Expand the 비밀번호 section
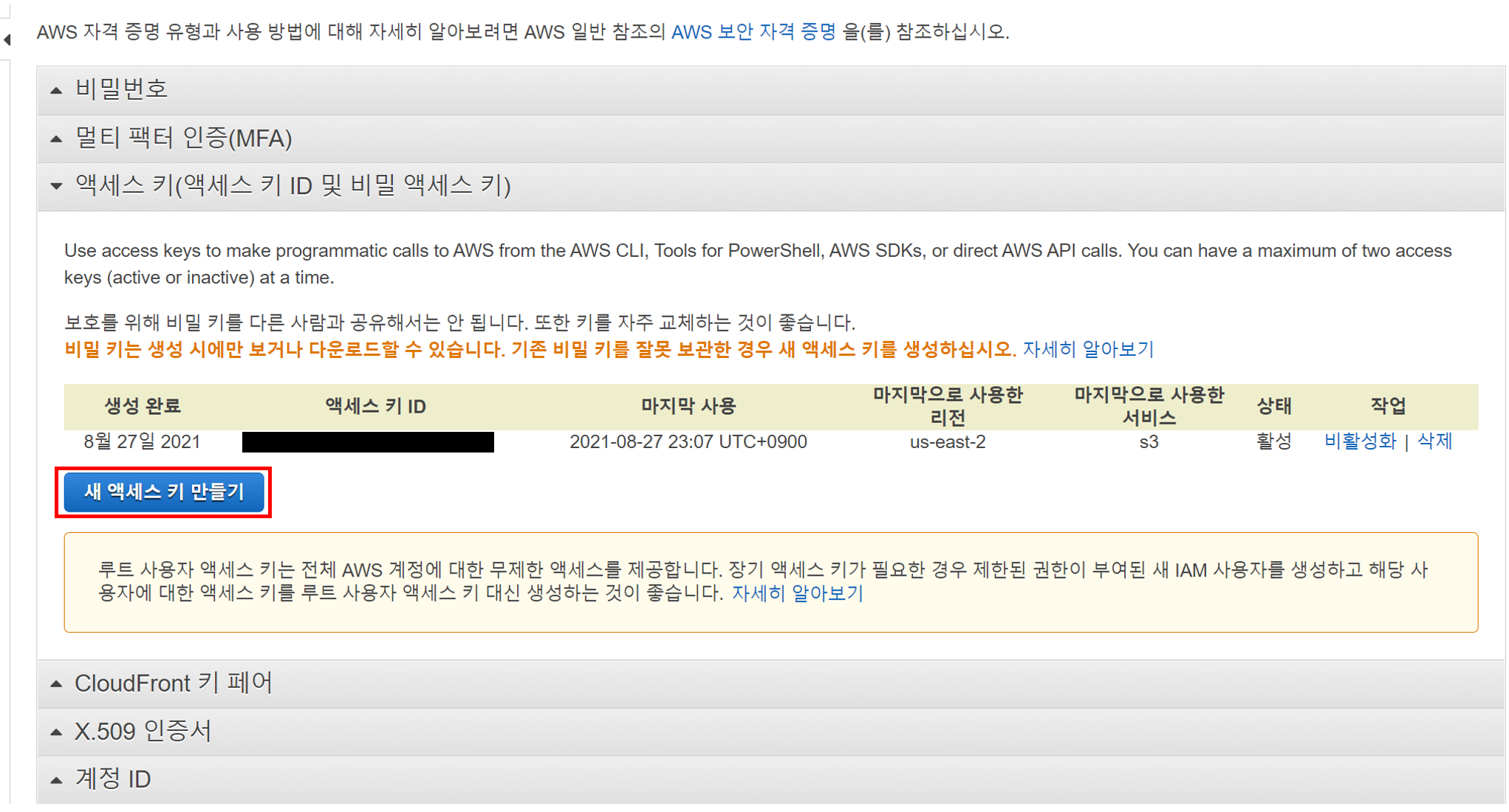This screenshot has height=812, width=1509. (x=122, y=89)
